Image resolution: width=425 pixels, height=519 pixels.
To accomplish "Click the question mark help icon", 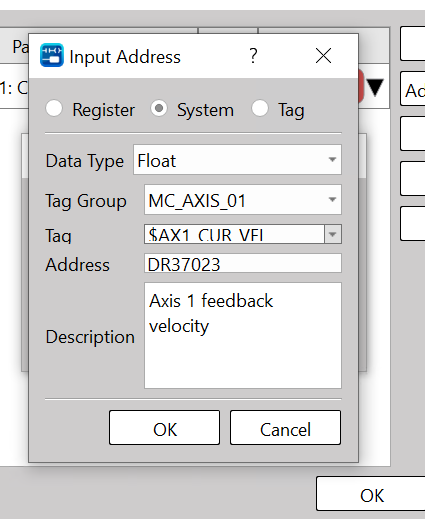I will click(x=253, y=56).
